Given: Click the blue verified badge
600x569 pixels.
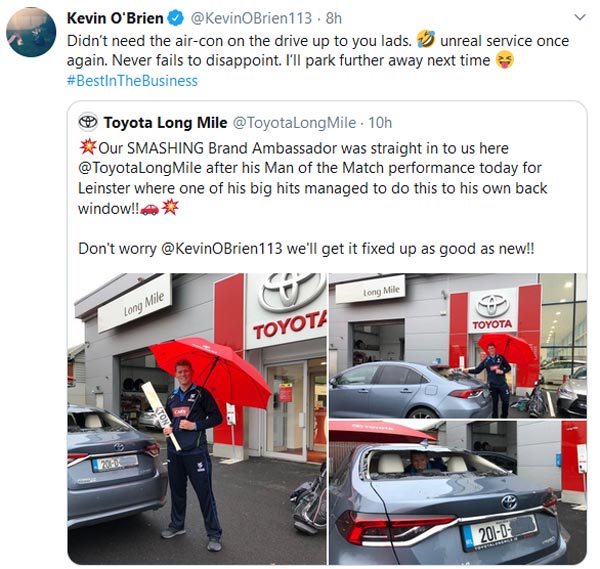Looking at the screenshot, I should click(176, 18).
